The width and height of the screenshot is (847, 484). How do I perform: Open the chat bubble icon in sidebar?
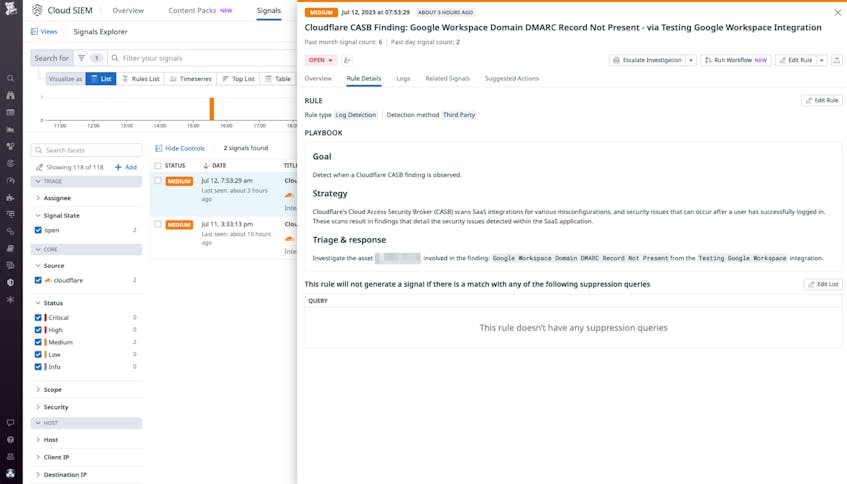pos(10,422)
